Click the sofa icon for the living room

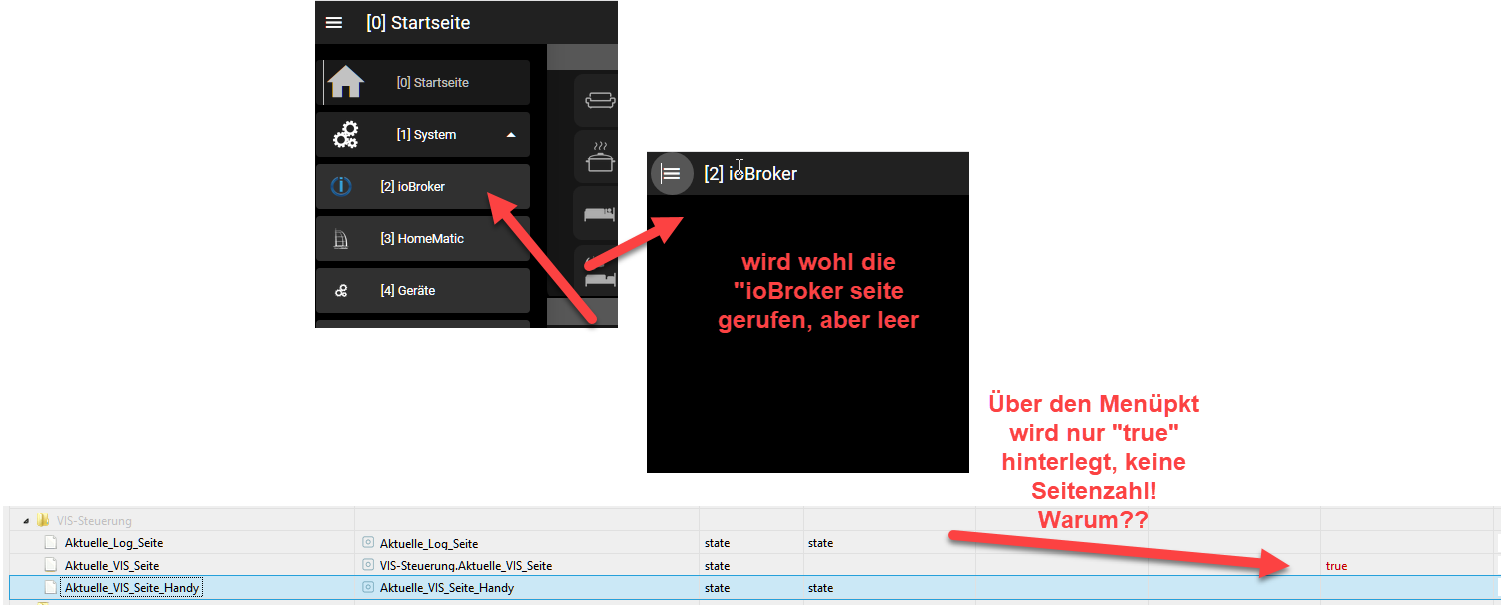(600, 100)
